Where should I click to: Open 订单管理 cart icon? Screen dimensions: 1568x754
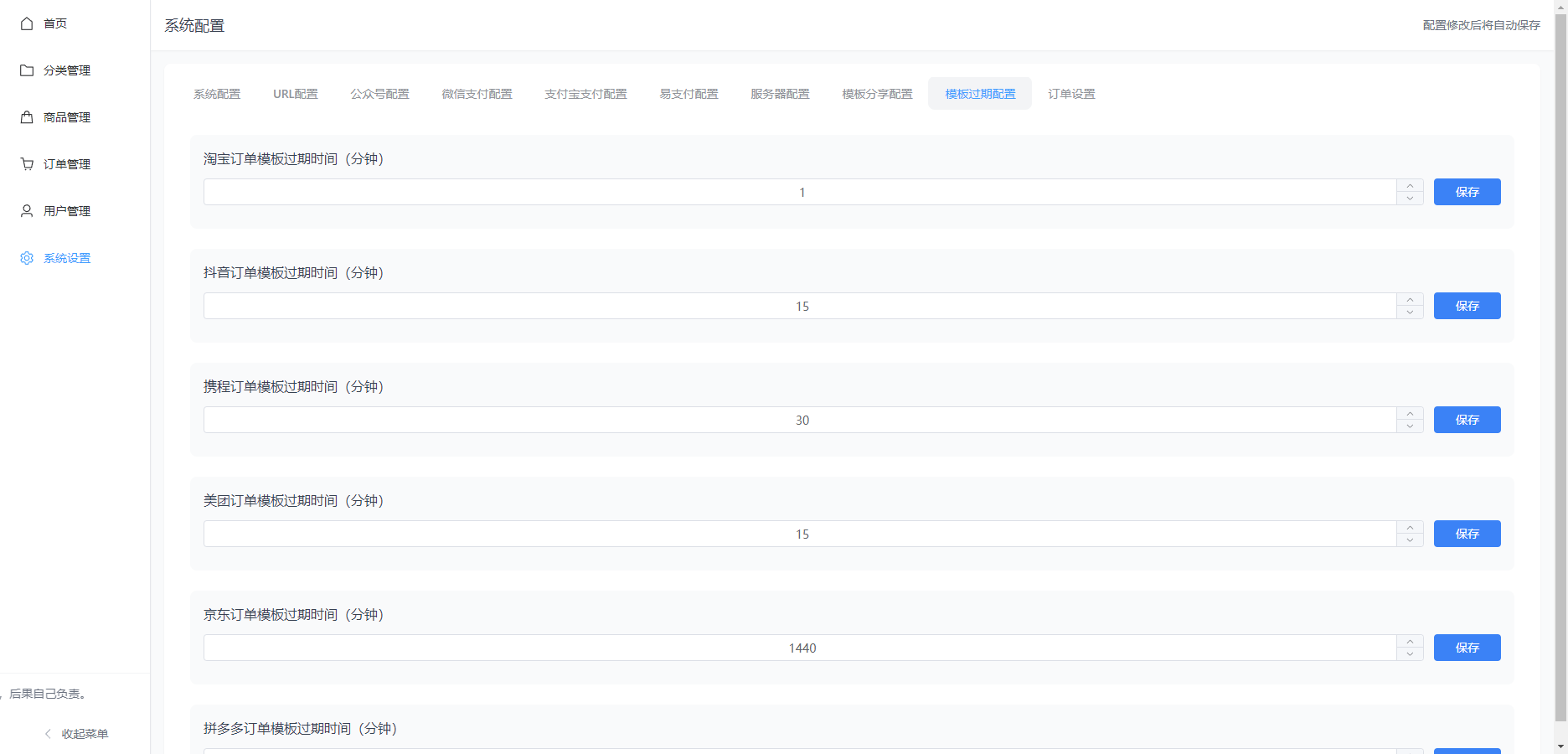point(26,163)
